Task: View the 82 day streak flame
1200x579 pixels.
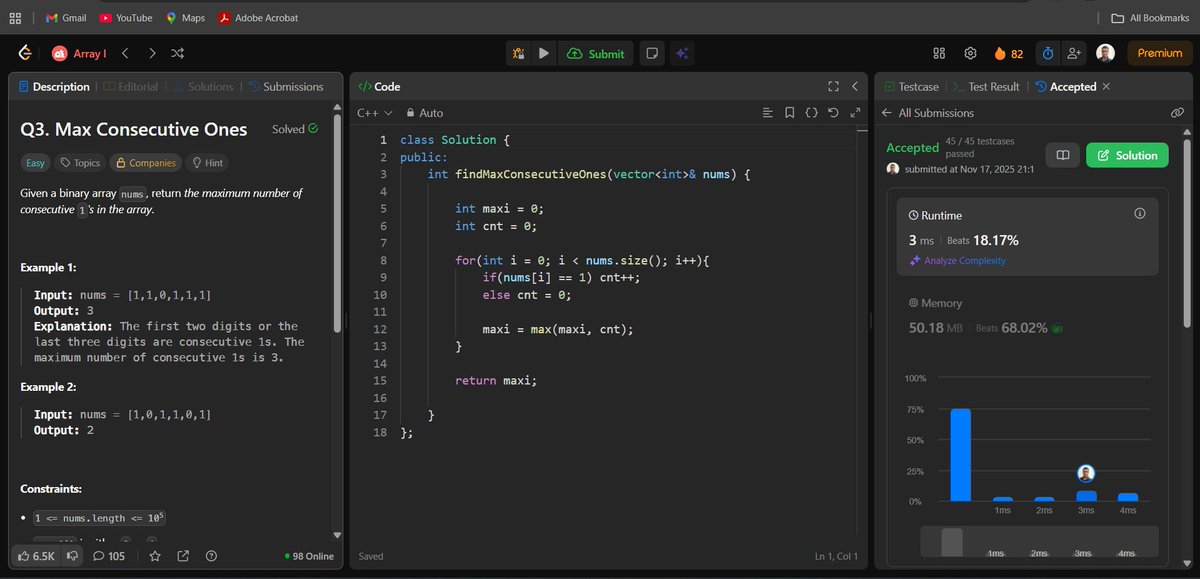Action: click(1009, 54)
